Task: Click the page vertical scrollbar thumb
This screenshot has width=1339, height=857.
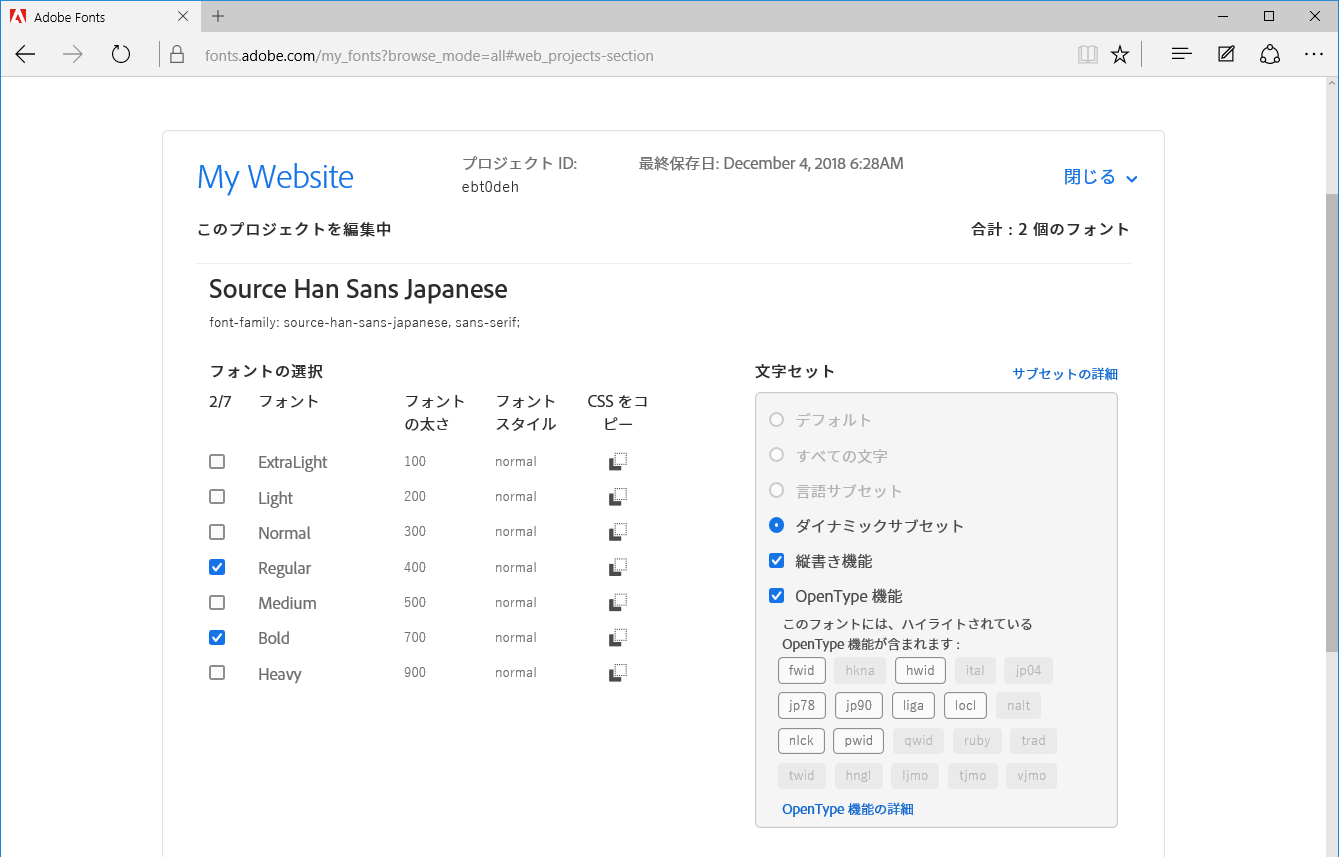Action: click(x=1331, y=424)
